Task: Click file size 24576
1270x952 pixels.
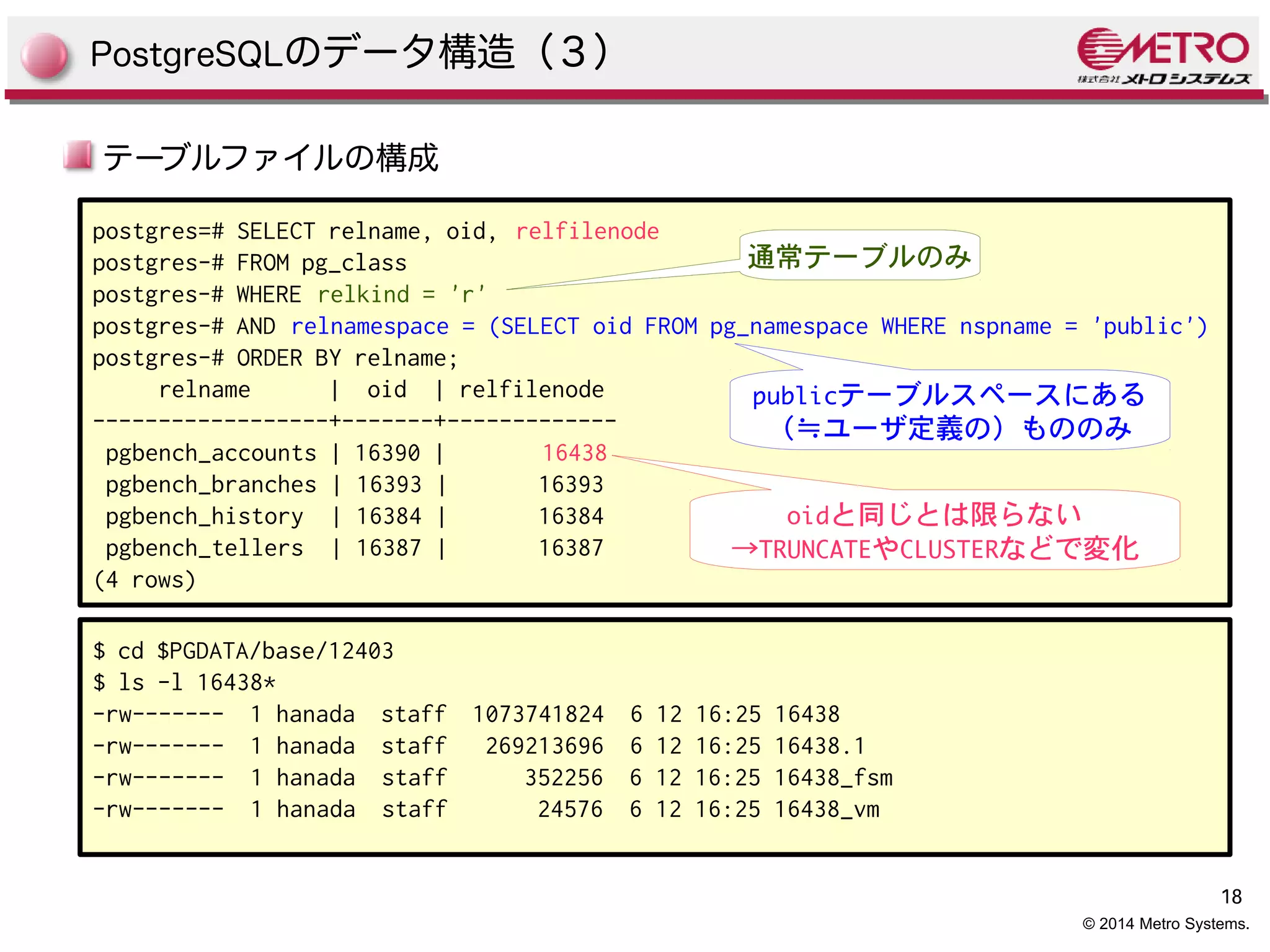Action: (x=571, y=809)
